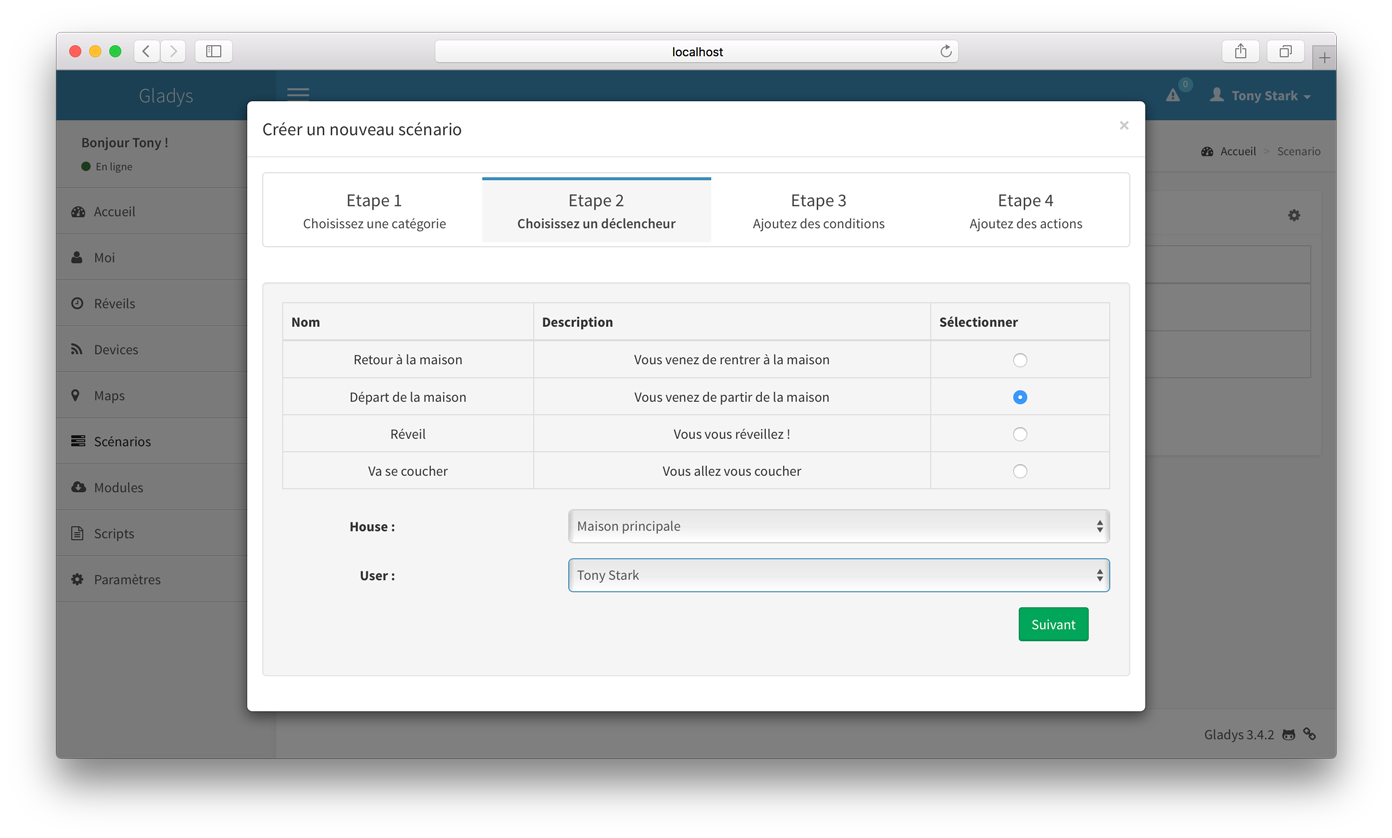The image size is (1392, 838).
Task: Click the 'Va se coucher' name cell
Action: 408,471
